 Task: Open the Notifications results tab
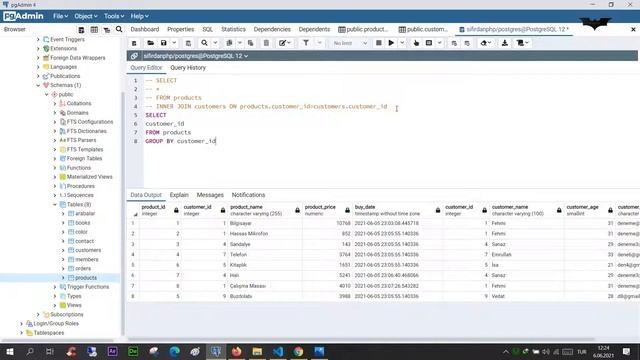coord(248,195)
